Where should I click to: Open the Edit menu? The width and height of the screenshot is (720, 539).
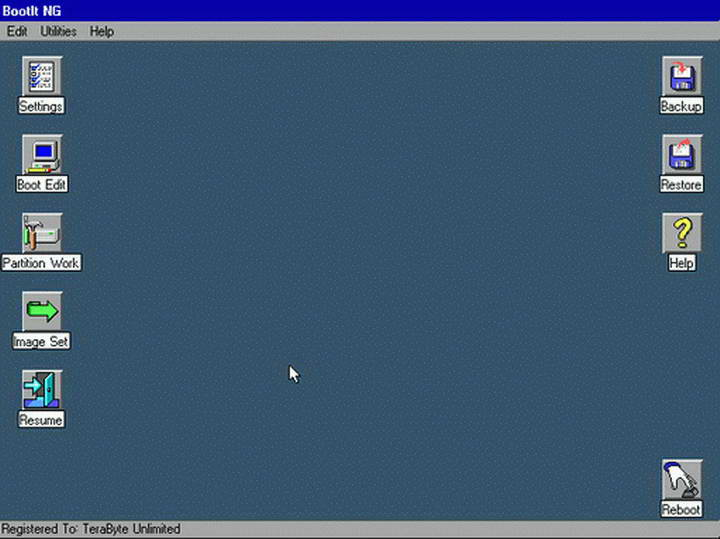(x=17, y=31)
